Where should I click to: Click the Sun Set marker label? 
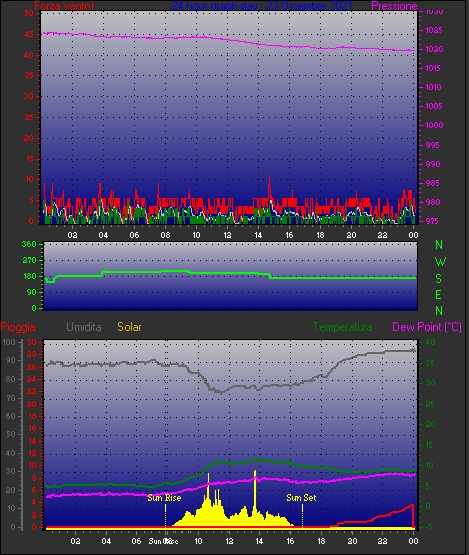click(x=301, y=498)
